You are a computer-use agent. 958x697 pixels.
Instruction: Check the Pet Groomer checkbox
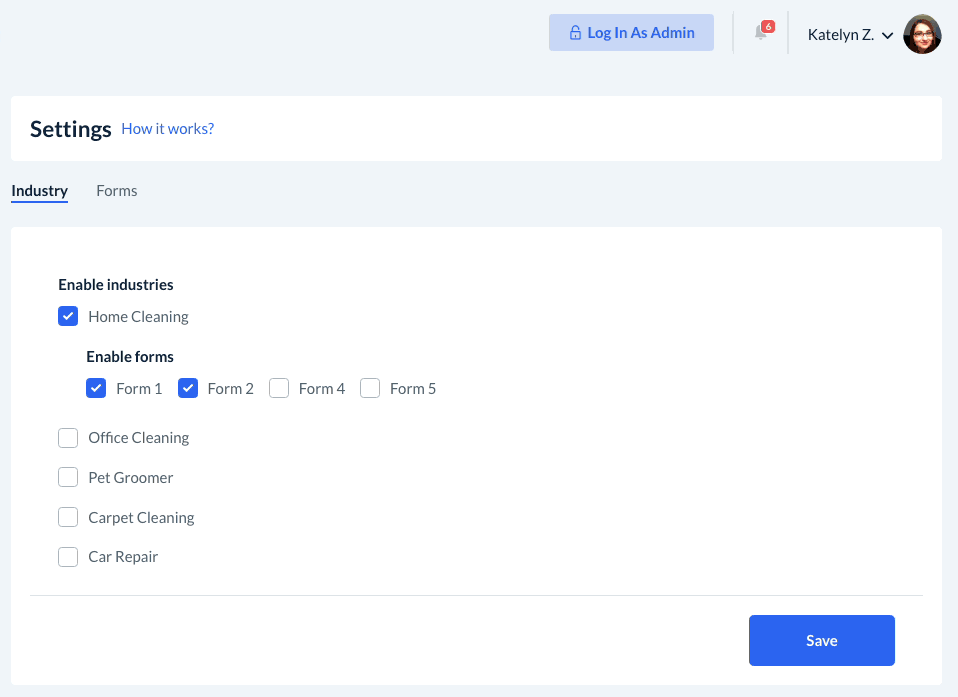tap(68, 478)
